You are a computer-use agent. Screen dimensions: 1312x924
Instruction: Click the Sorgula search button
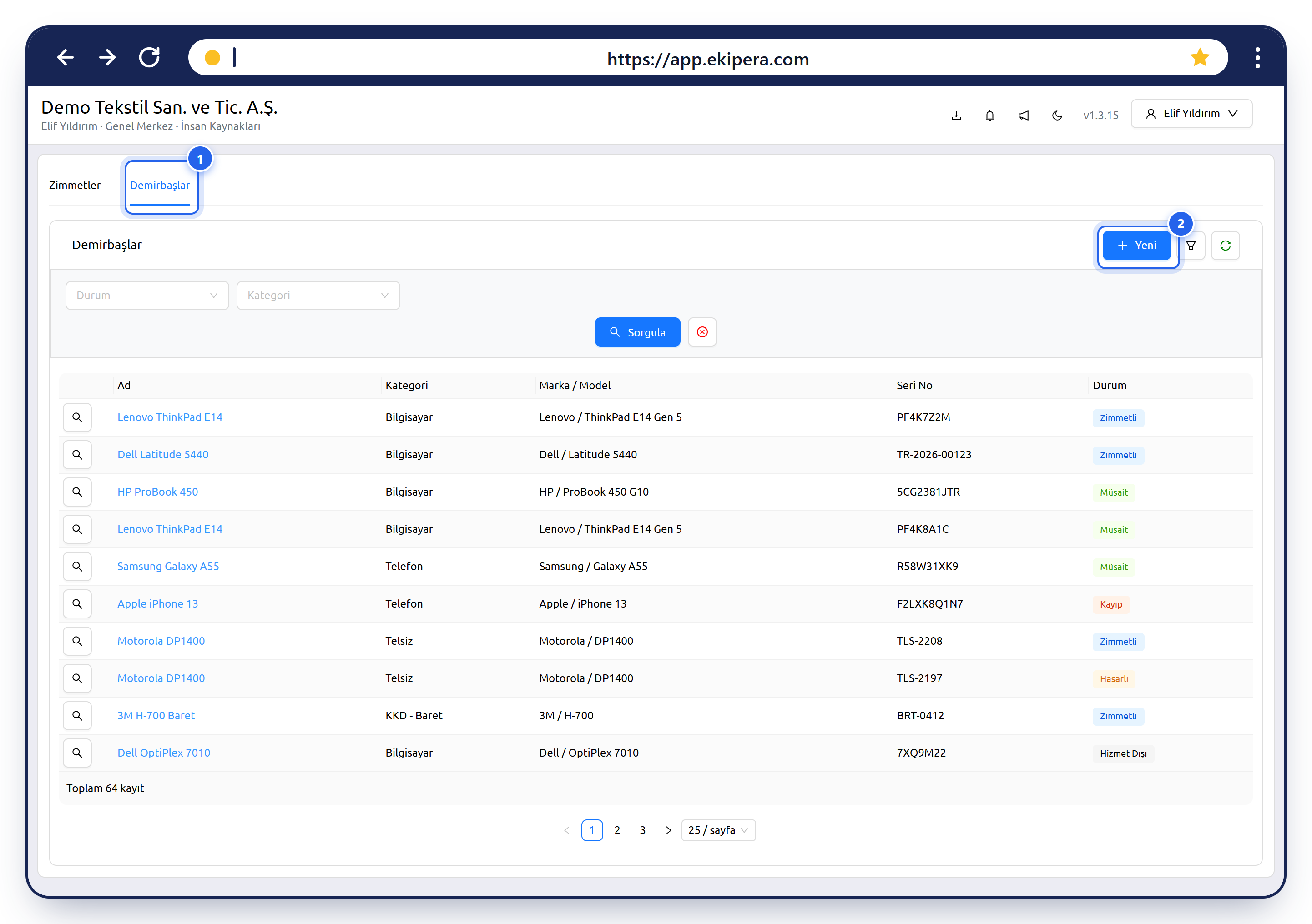[x=638, y=332]
